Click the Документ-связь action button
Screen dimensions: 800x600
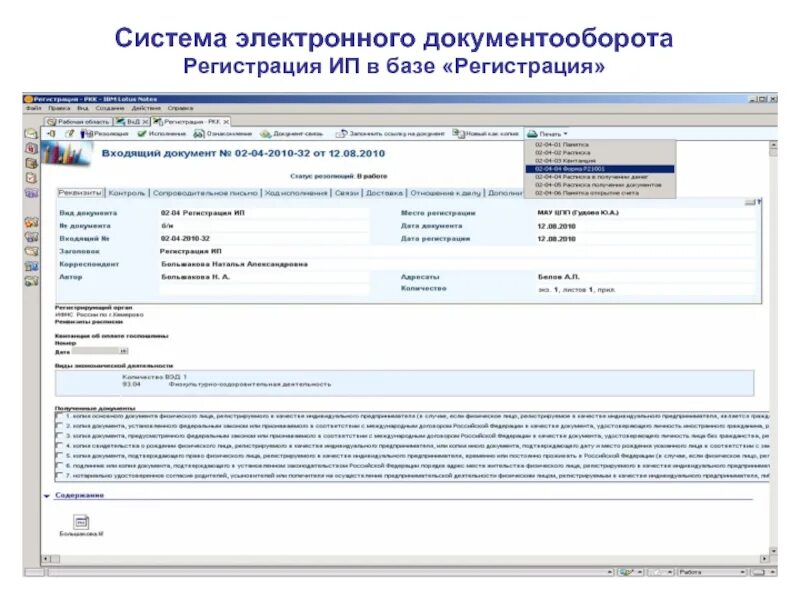[292, 134]
